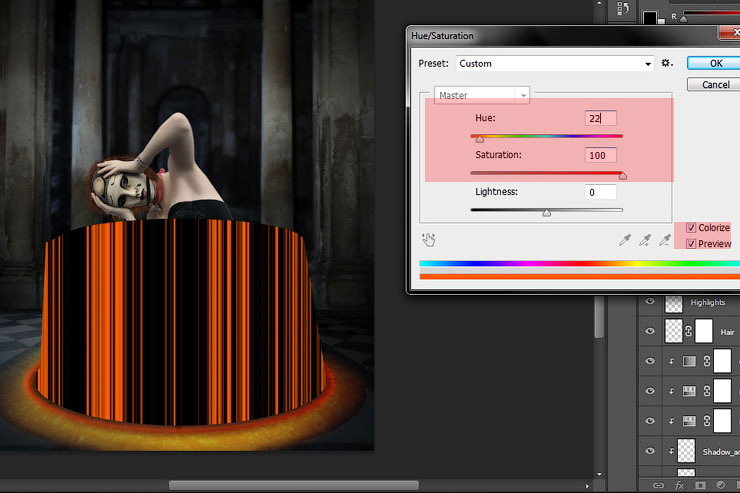Click the Lightness slider handle
740x493 pixels.
(546, 212)
